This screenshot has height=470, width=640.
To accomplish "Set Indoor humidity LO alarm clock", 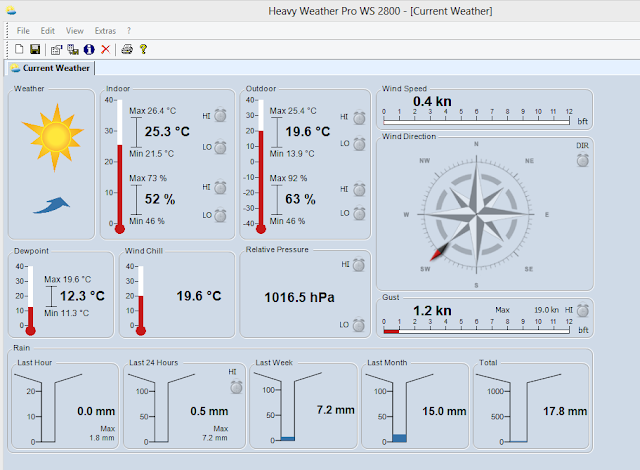I will coord(220,215).
